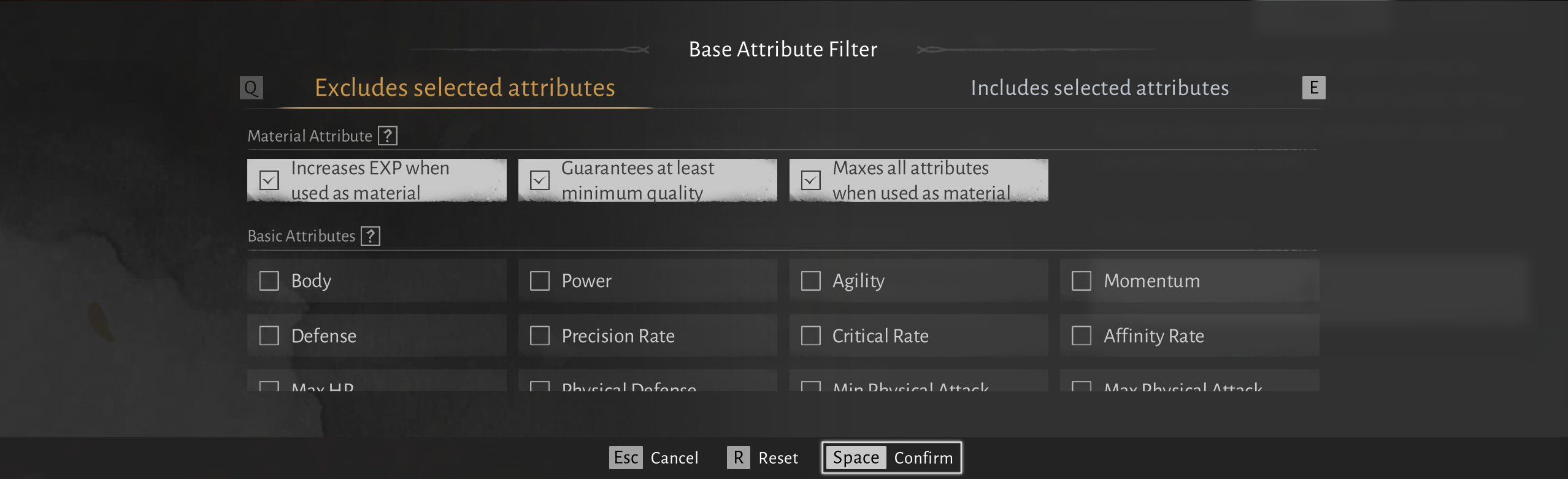1568x479 pixels.
Task: Tick the Agility checkbox
Action: [811, 281]
